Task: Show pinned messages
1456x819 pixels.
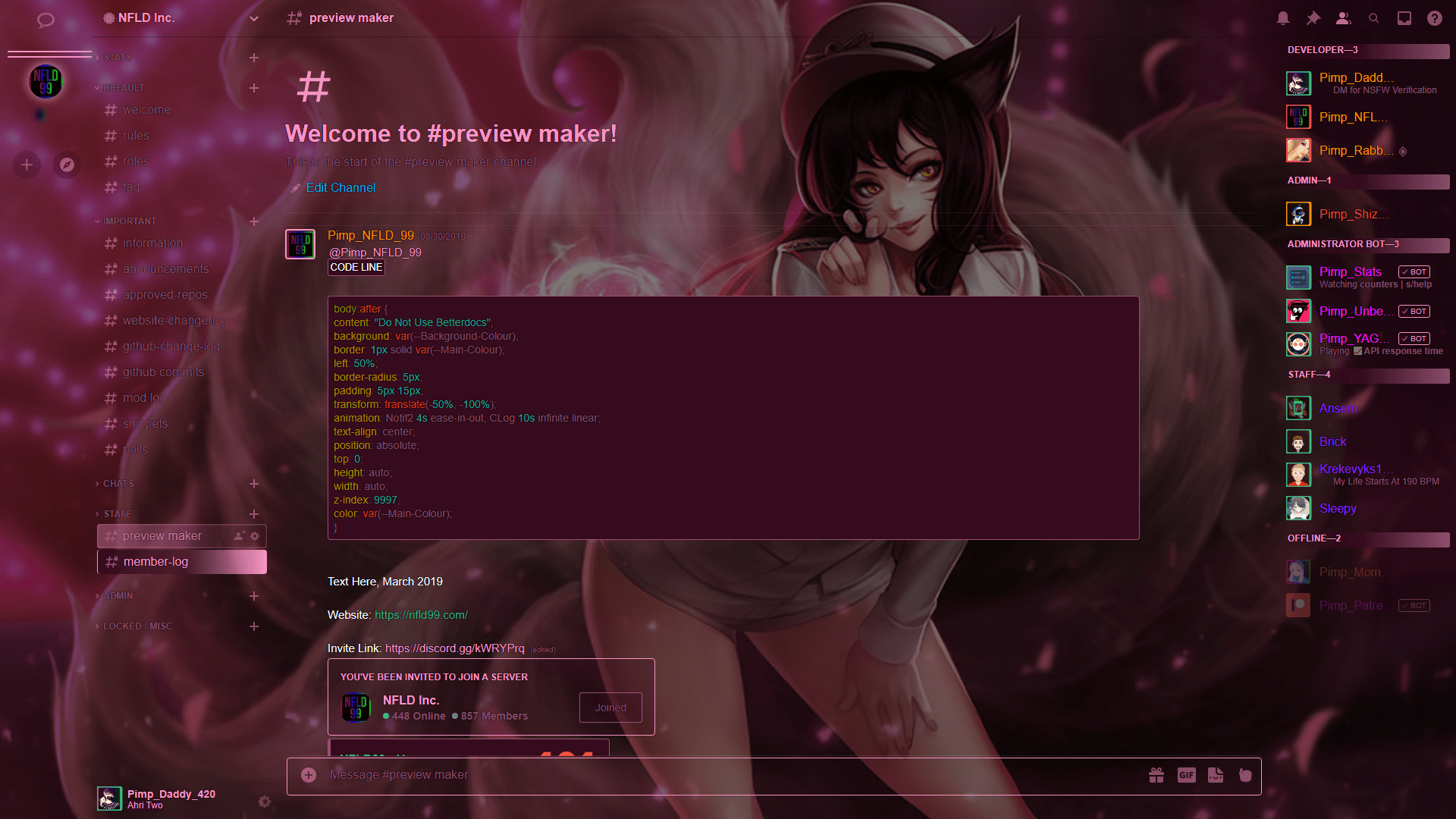Action: (1313, 18)
